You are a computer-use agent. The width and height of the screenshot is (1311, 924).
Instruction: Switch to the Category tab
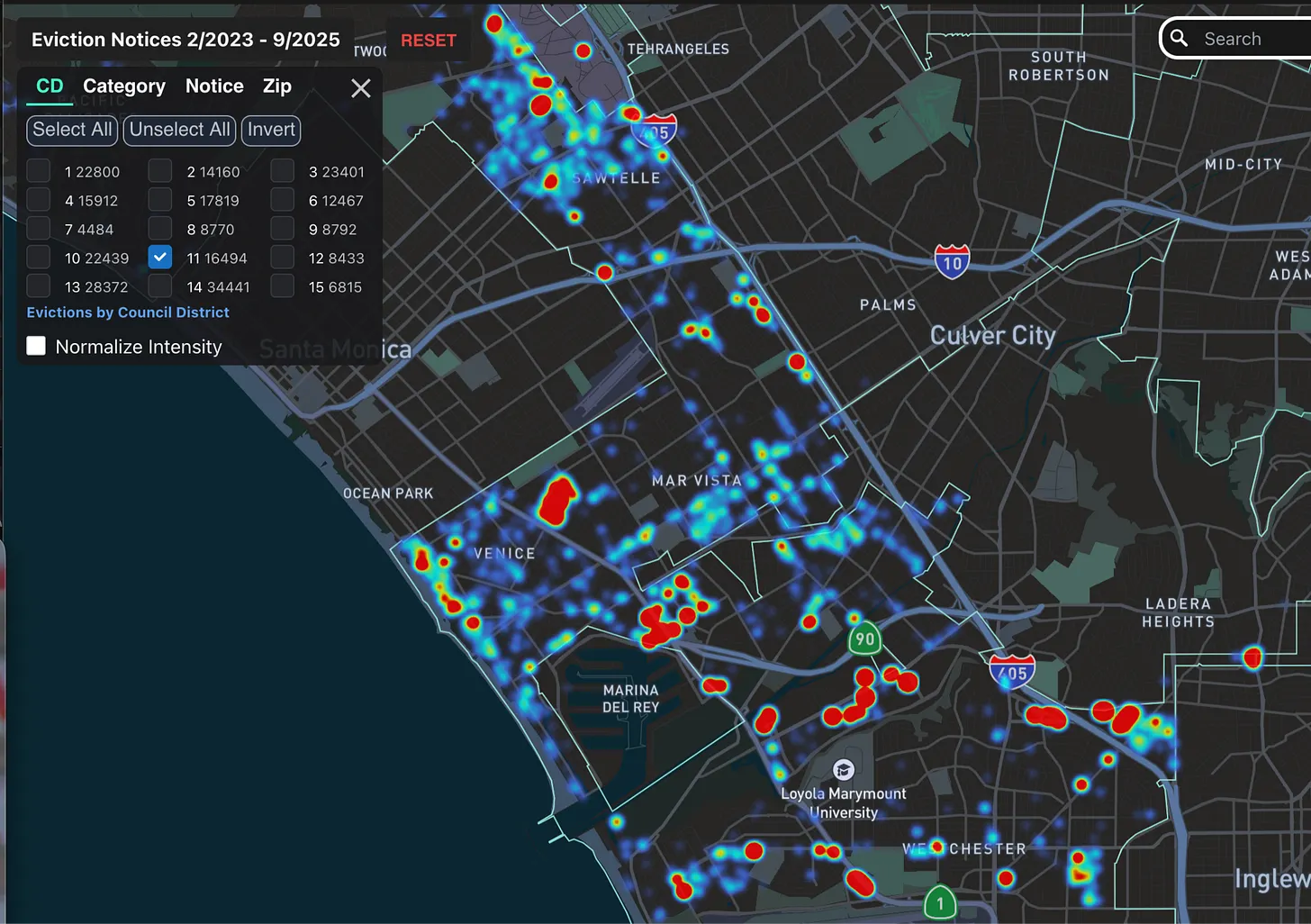click(x=124, y=86)
